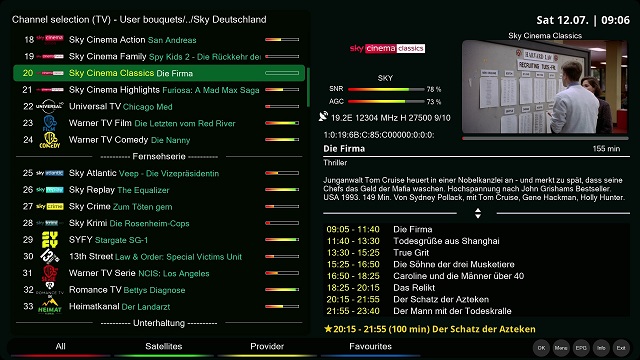Select EPG entry True Grit
This screenshot has width=640, height=360.
tap(476, 253)
